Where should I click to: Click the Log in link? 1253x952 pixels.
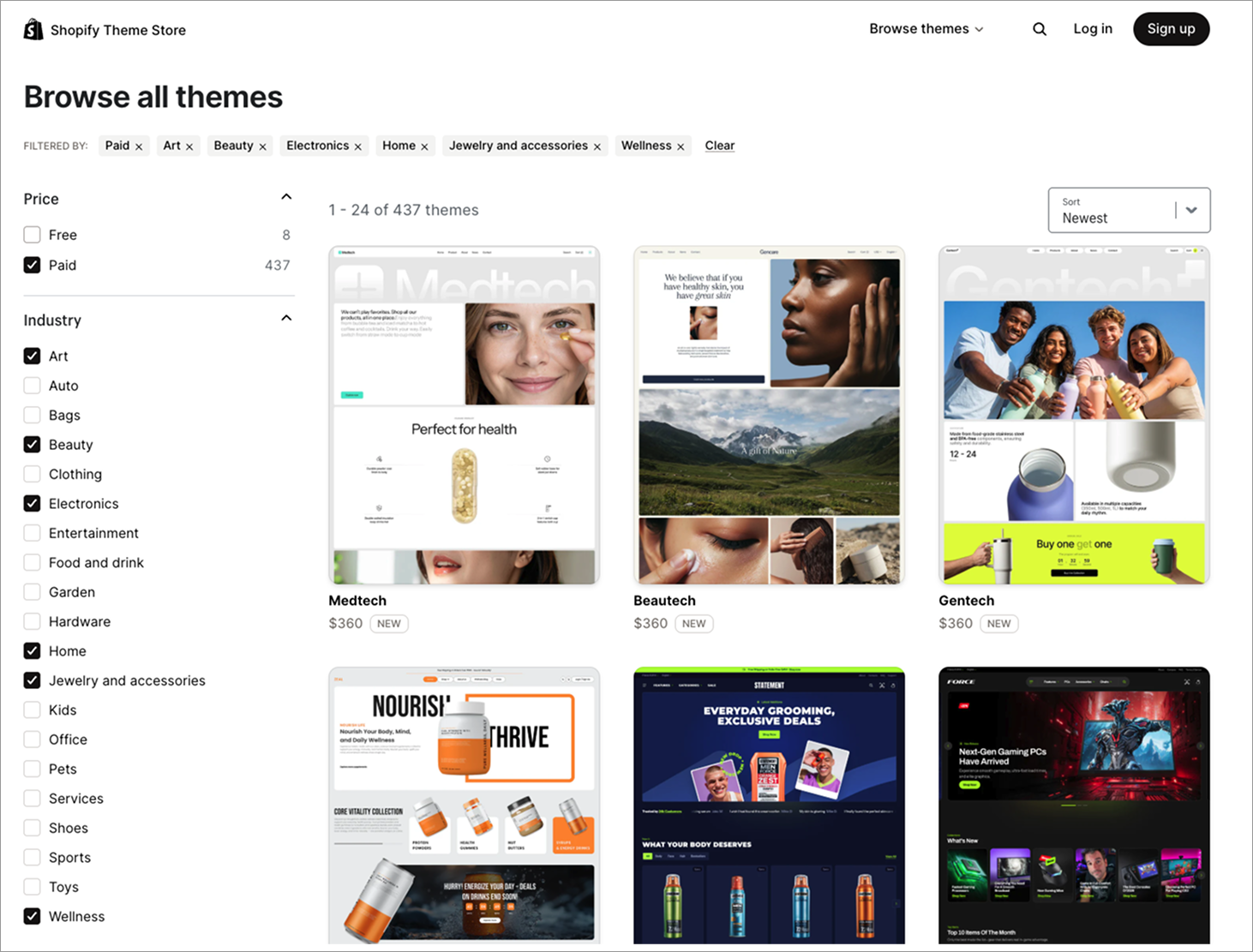1092,28
